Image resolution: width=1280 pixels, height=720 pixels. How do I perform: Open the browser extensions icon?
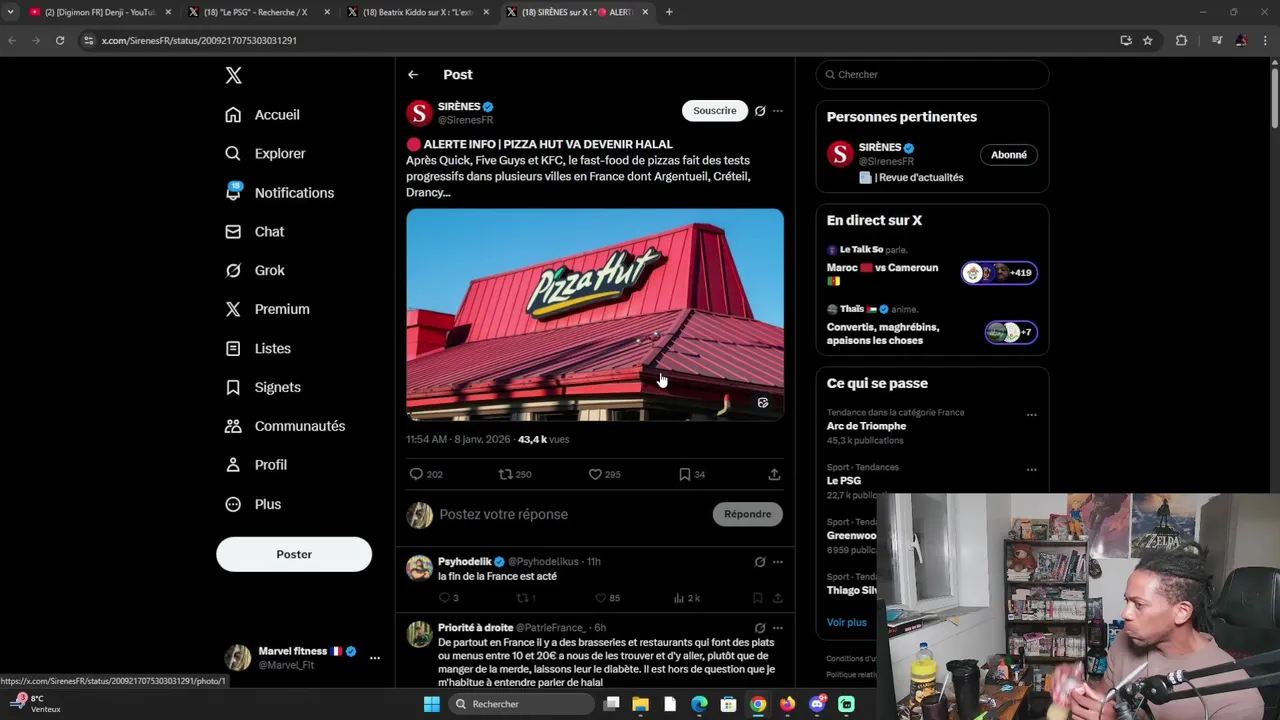click(x=1181, y=41)
